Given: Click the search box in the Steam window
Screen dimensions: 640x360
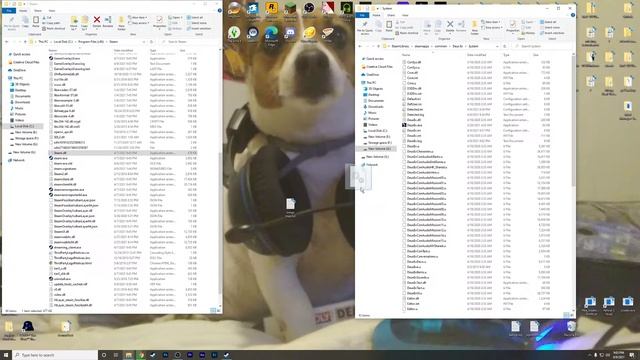Looking at the screenshot, I should [x=188, y=42].
